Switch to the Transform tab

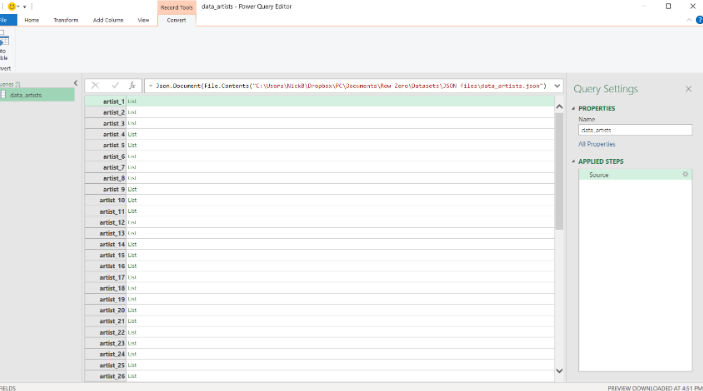[x=66, y=20]
